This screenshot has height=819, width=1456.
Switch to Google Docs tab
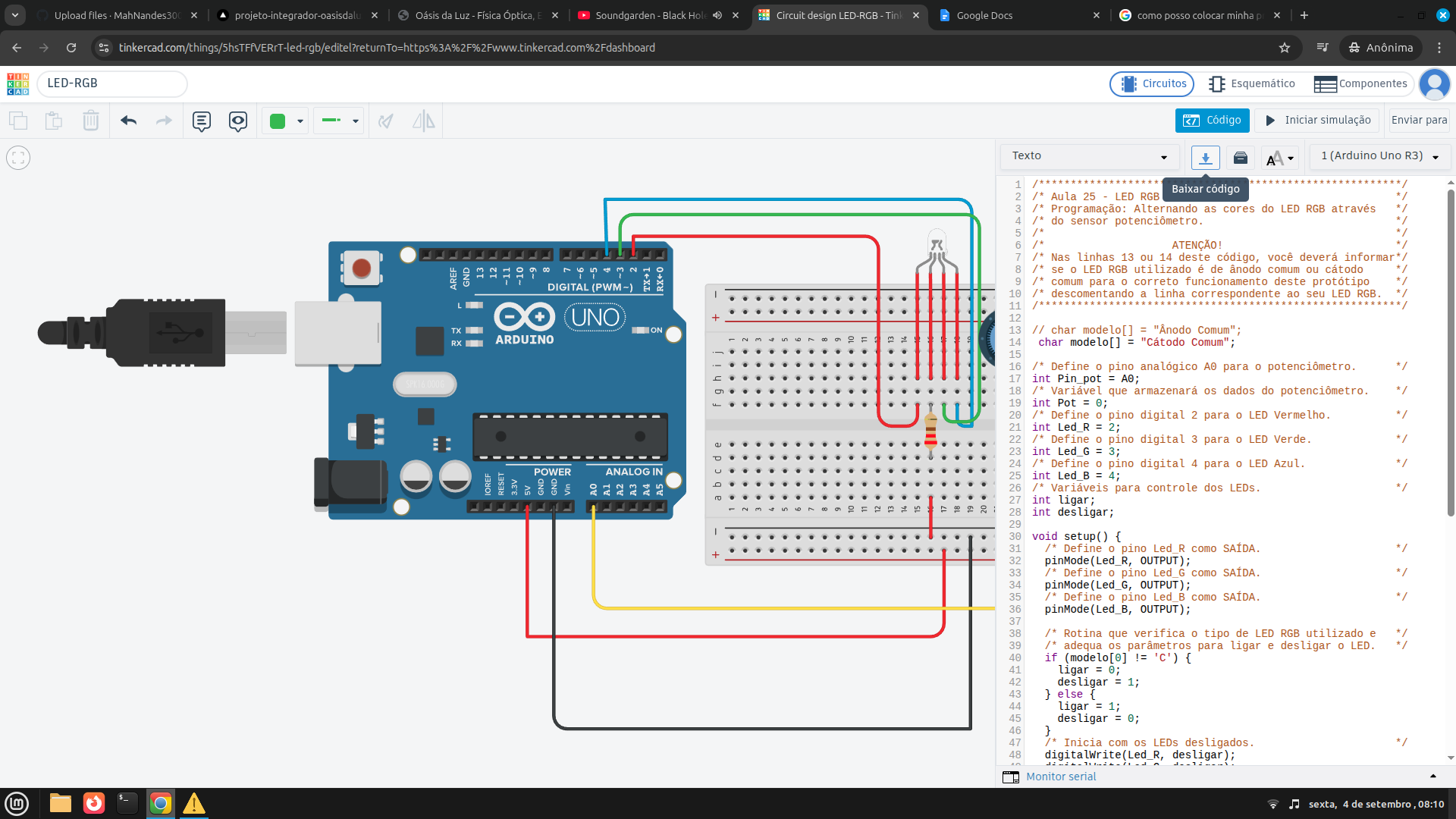[x=1021, y=15]
